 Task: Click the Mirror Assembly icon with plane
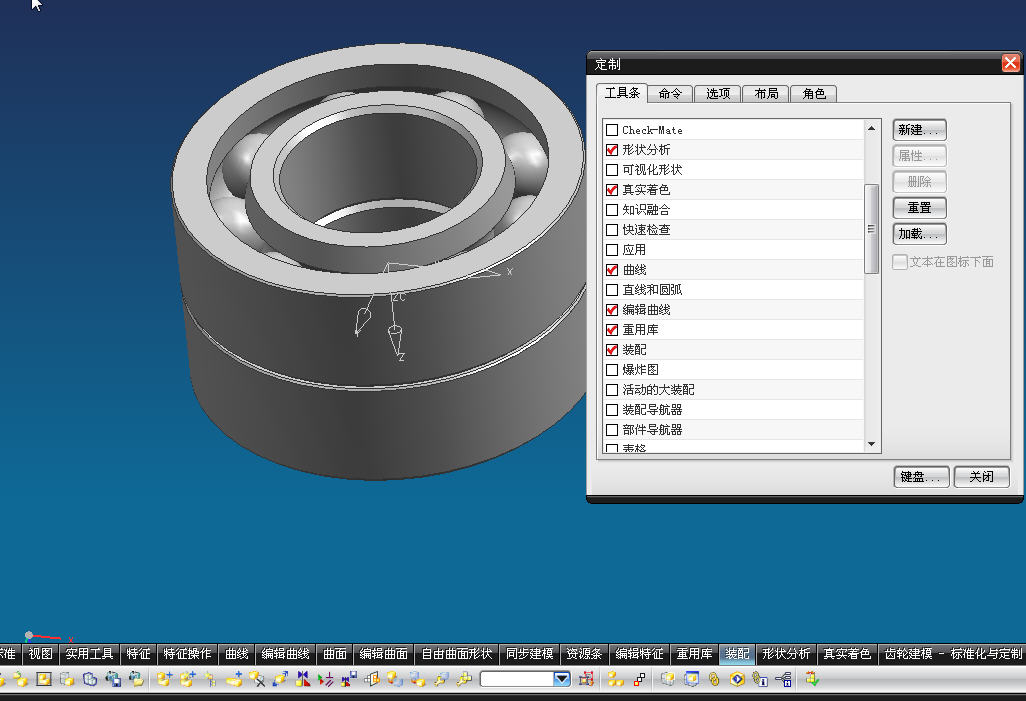tap(372, 679)
